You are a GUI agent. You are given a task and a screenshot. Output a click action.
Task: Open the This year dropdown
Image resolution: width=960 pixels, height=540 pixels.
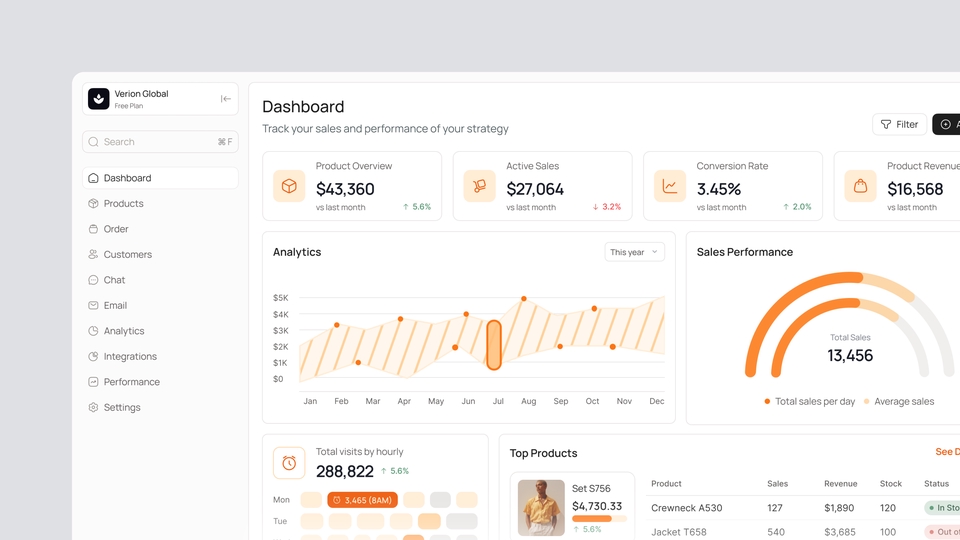click(x=634, y=252)
